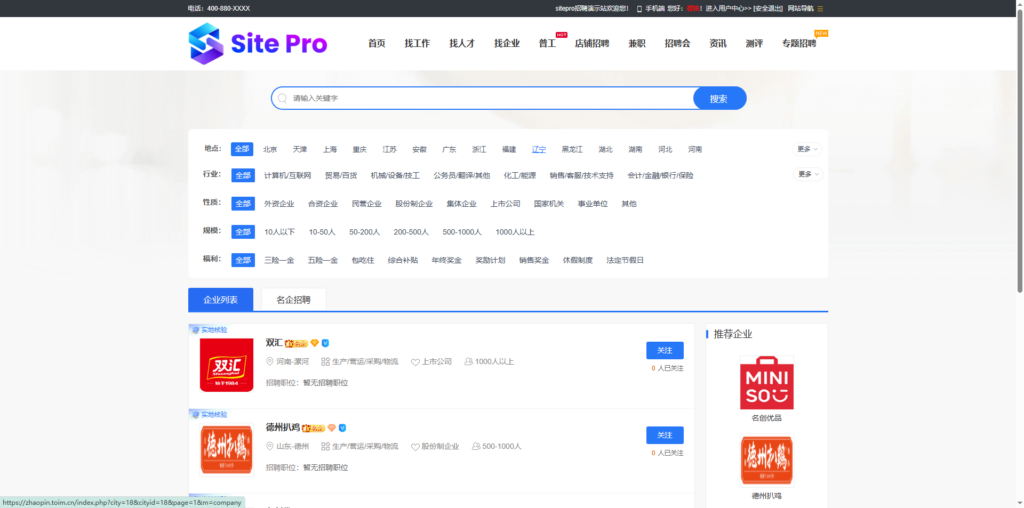
Task: Select 全部 in the 性质 filter
Action: [242, 204]
